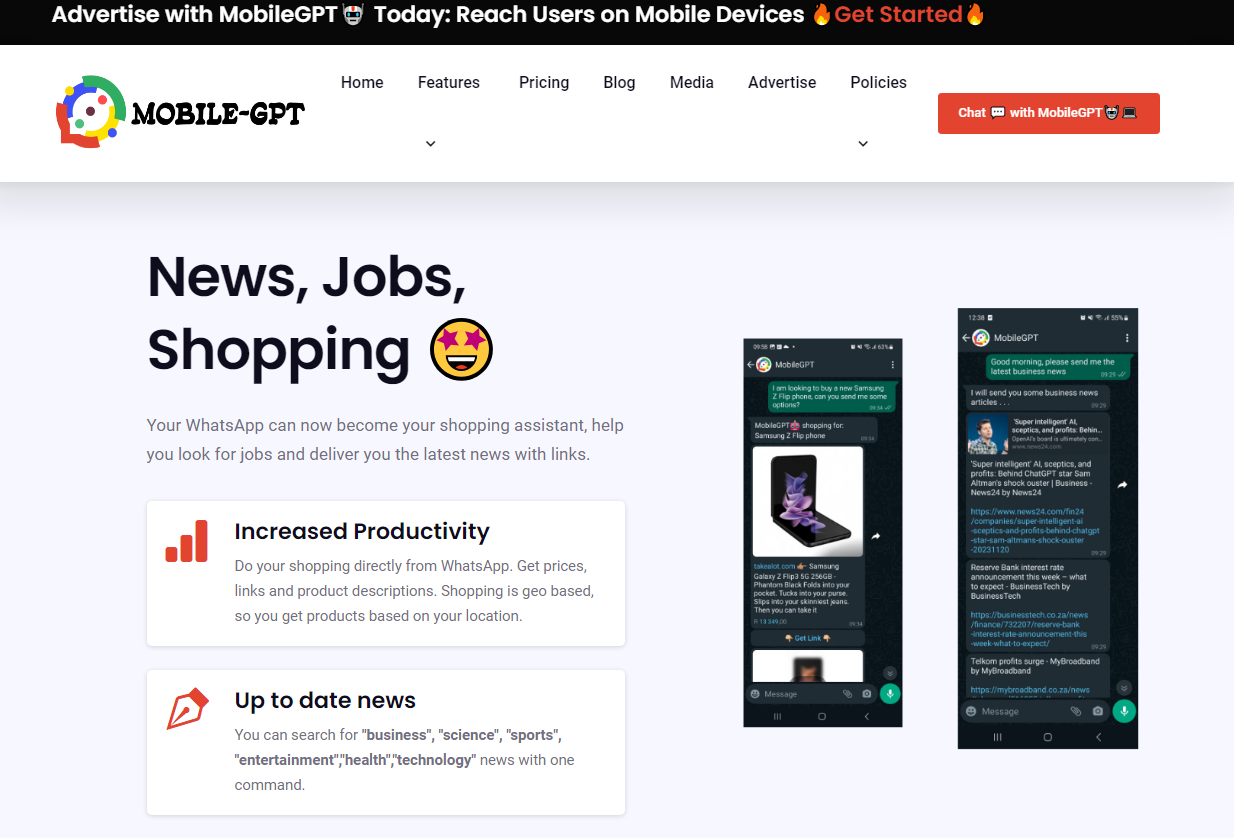Expand the Features dropdown chevron
Screen dimensions: 1234x838
431,144
